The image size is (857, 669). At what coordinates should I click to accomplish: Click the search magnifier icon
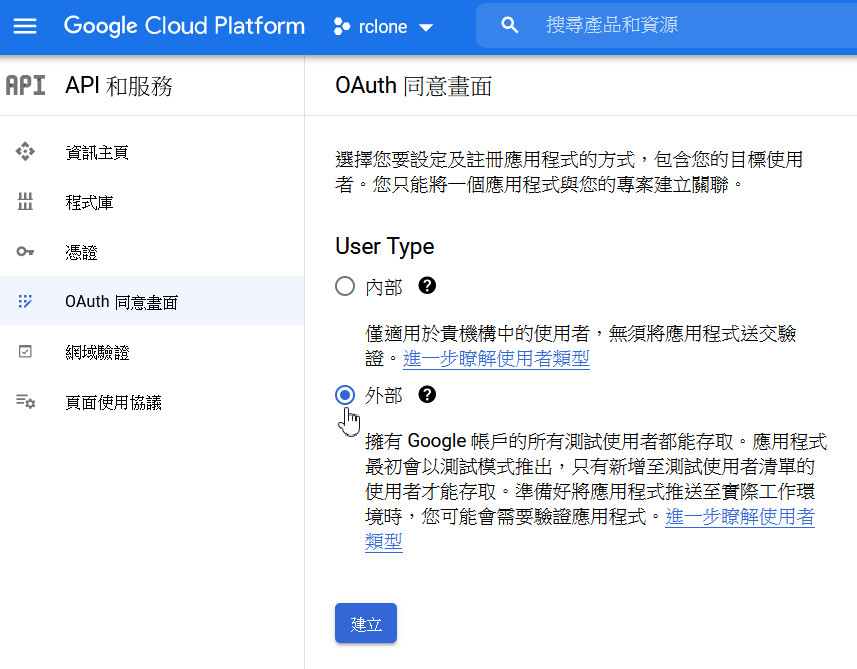(510, 26)
